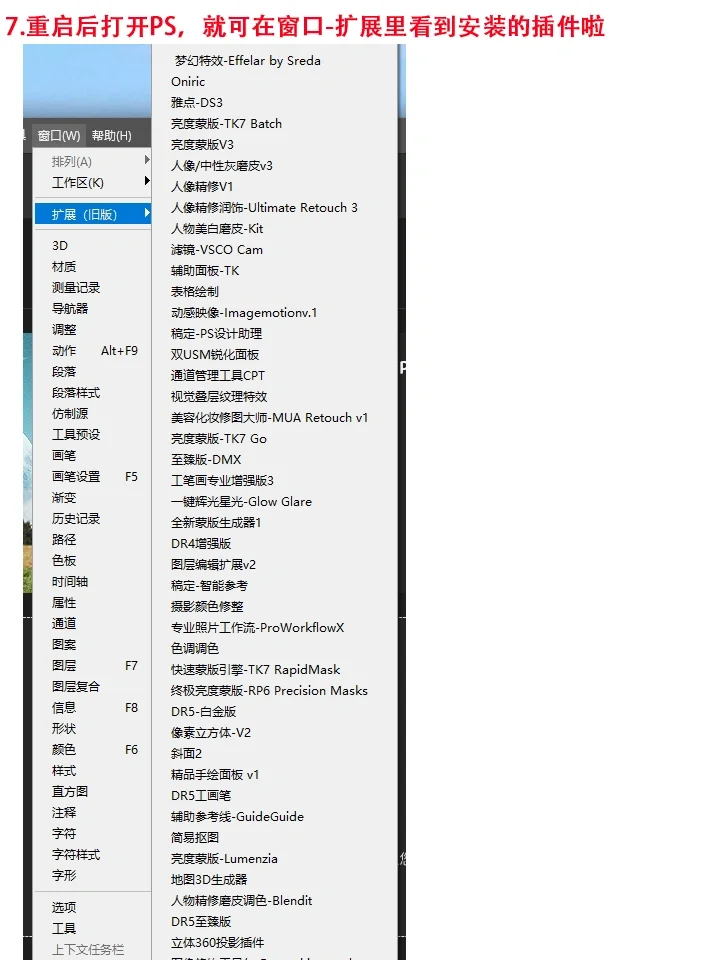
Task: Open the 时间轴 panel entry
Action: coord(70,582)
